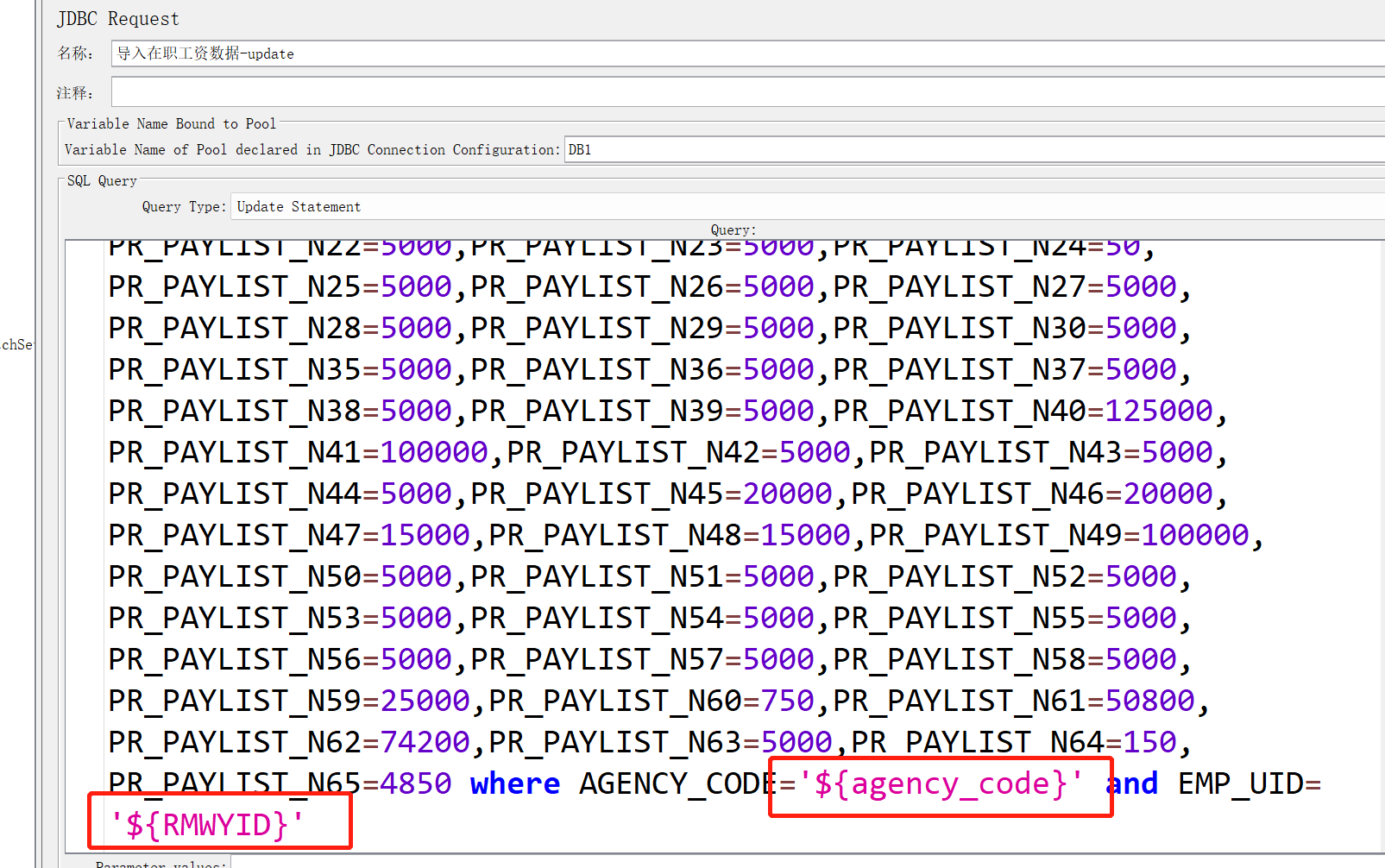Click PR_PAYLIST_N64=150 in the query

(1015, 742)
